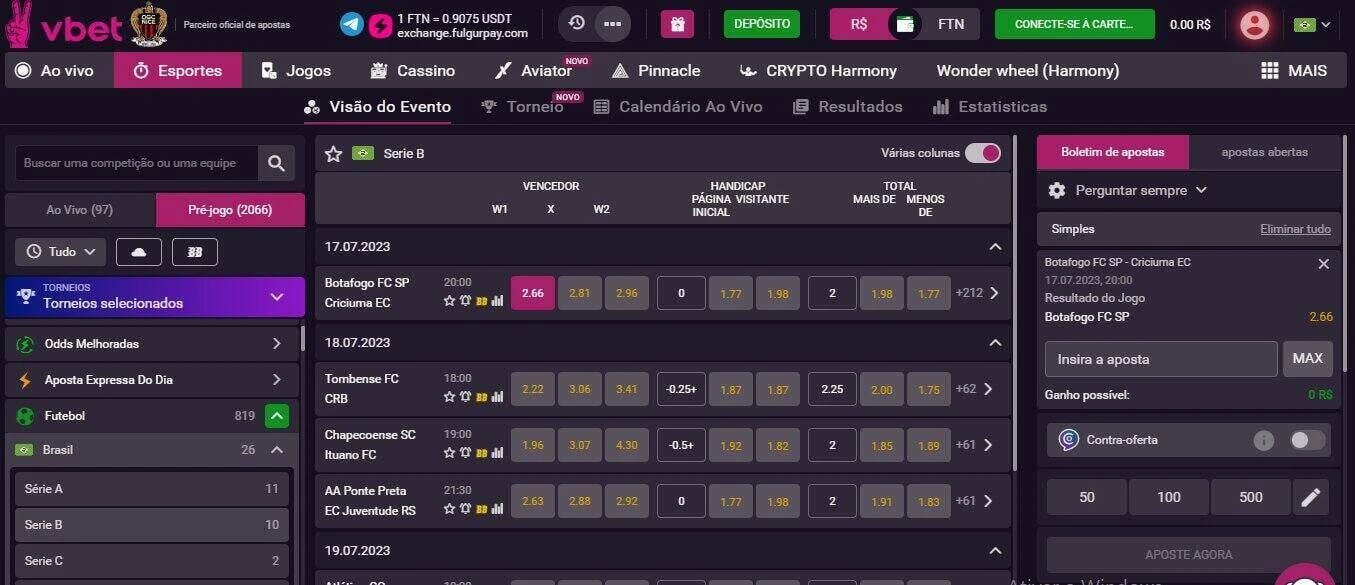1355x585 pixels.
Task: Click the competition search input field
Action: (137, 163)
